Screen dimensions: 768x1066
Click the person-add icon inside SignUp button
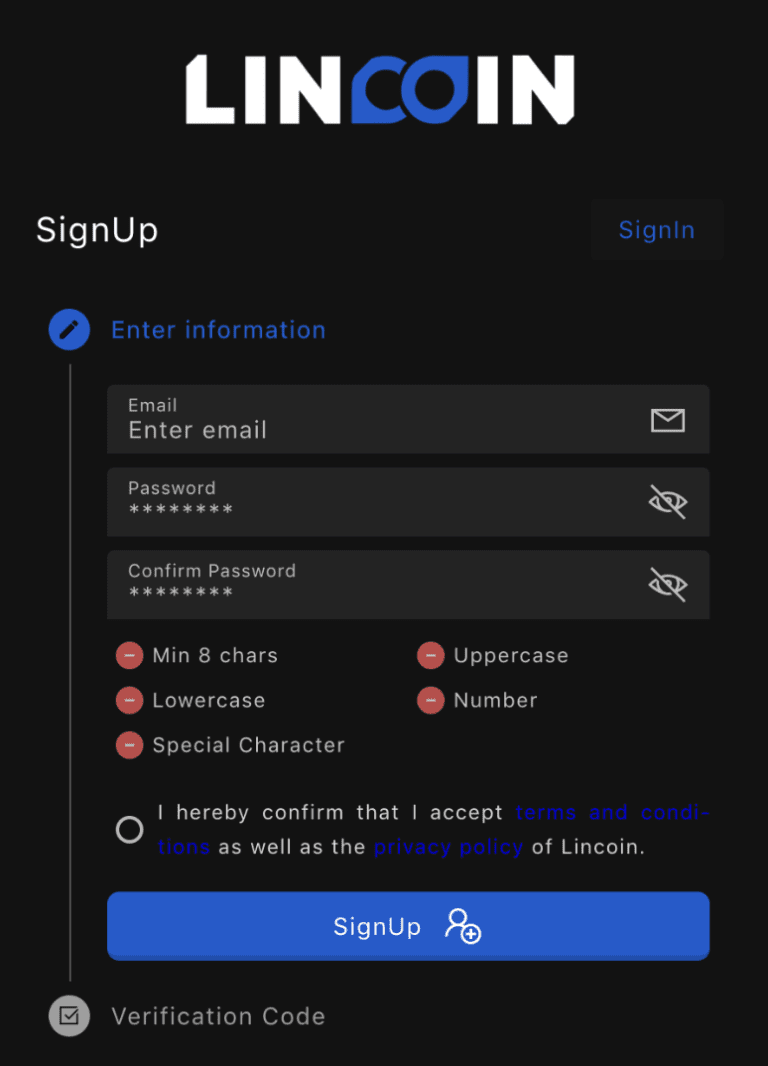pyautogui.click(x=463, y=928)
